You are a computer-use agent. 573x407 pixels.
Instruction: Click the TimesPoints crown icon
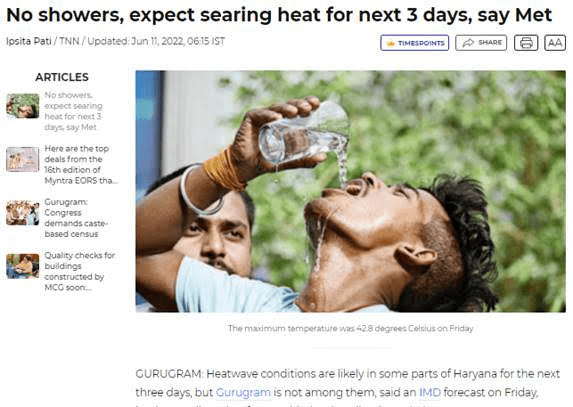pyautogui.click(x=391, y=43)
